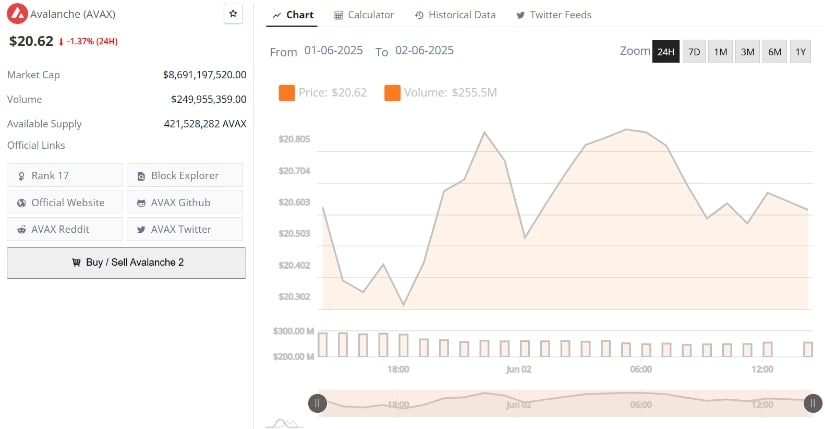The width and height of the screenshot is (825, 429).
Task: Open the AVAX Twitter link
Action: pos(185,229)
